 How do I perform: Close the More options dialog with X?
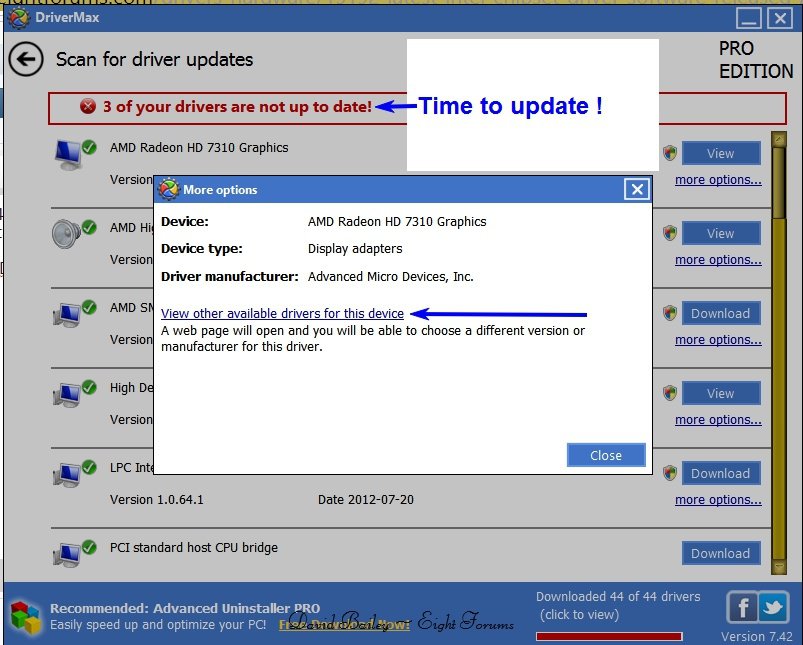click(636, 189)
